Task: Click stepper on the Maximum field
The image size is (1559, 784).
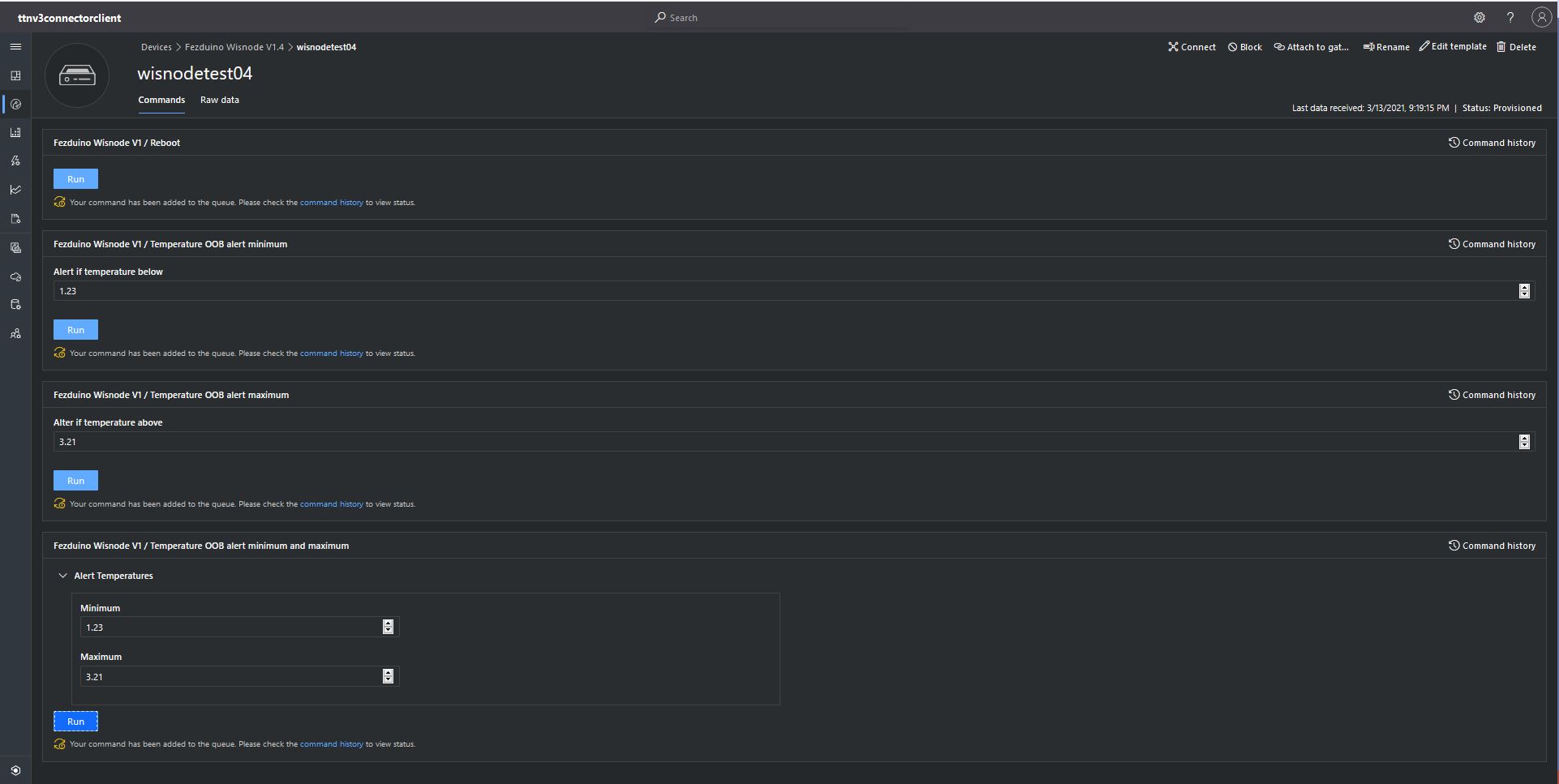Action: pos(388,676)
